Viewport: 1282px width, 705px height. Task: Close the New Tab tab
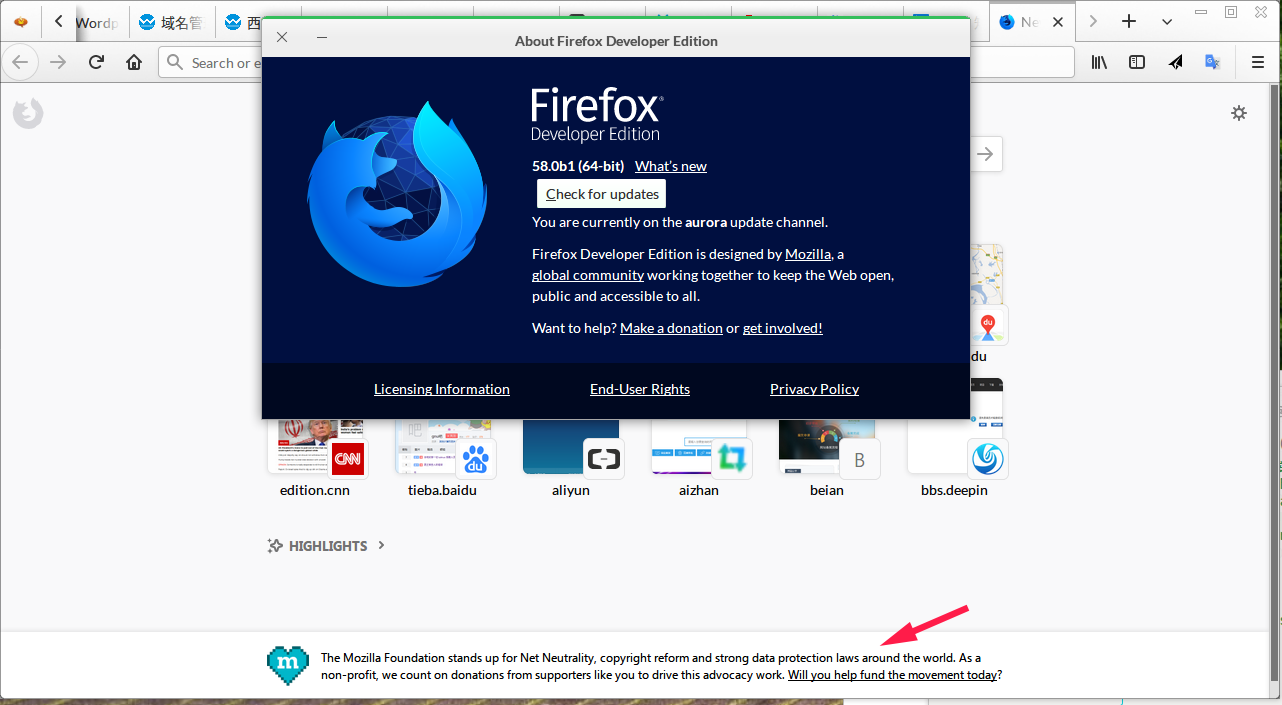(x=1059, y=22)
